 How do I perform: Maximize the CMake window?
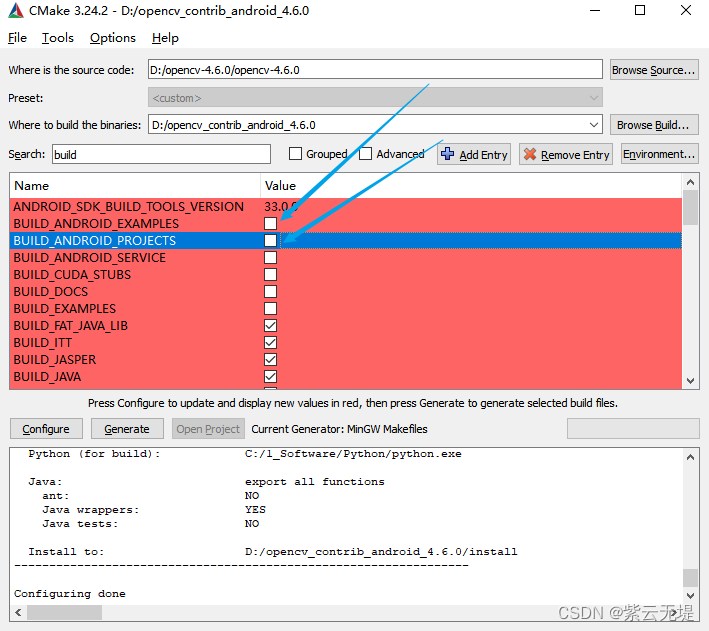click(x=640, y=10)
